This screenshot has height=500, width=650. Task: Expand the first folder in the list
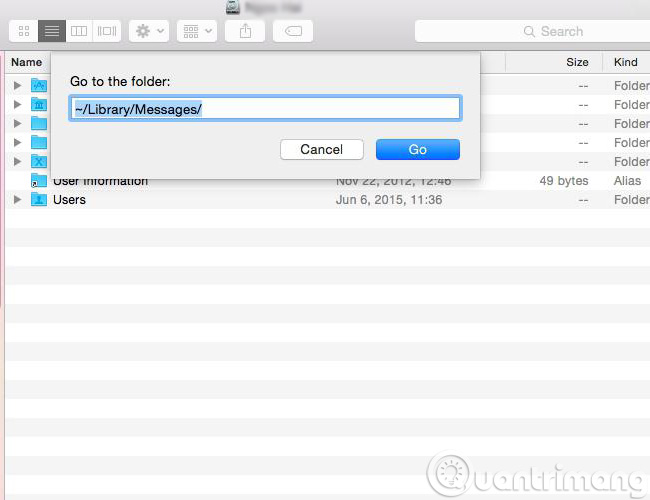click(17, 85)
